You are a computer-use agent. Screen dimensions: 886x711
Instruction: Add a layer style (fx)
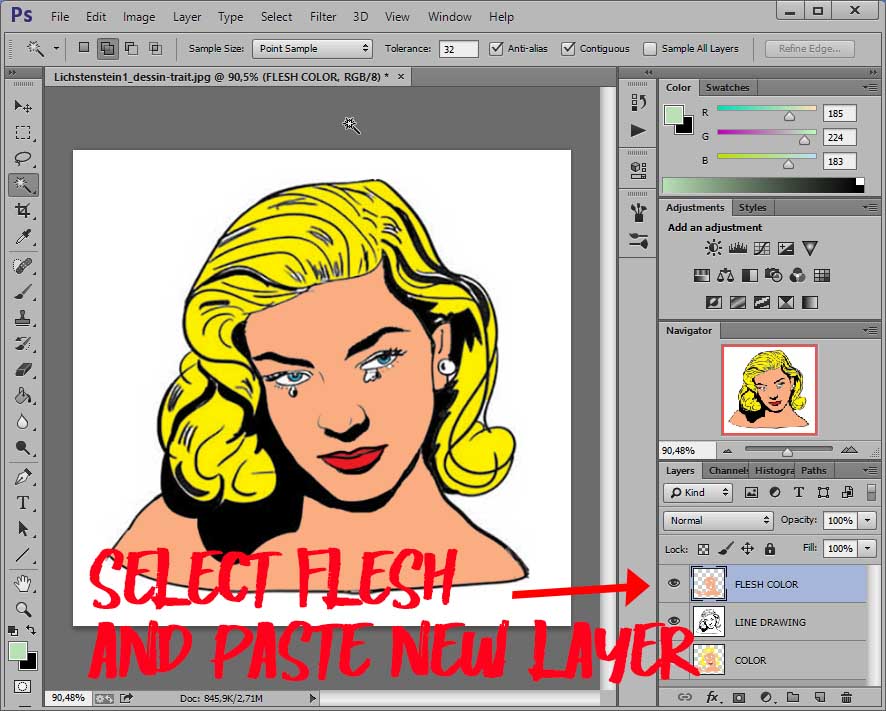pos(712,697)
